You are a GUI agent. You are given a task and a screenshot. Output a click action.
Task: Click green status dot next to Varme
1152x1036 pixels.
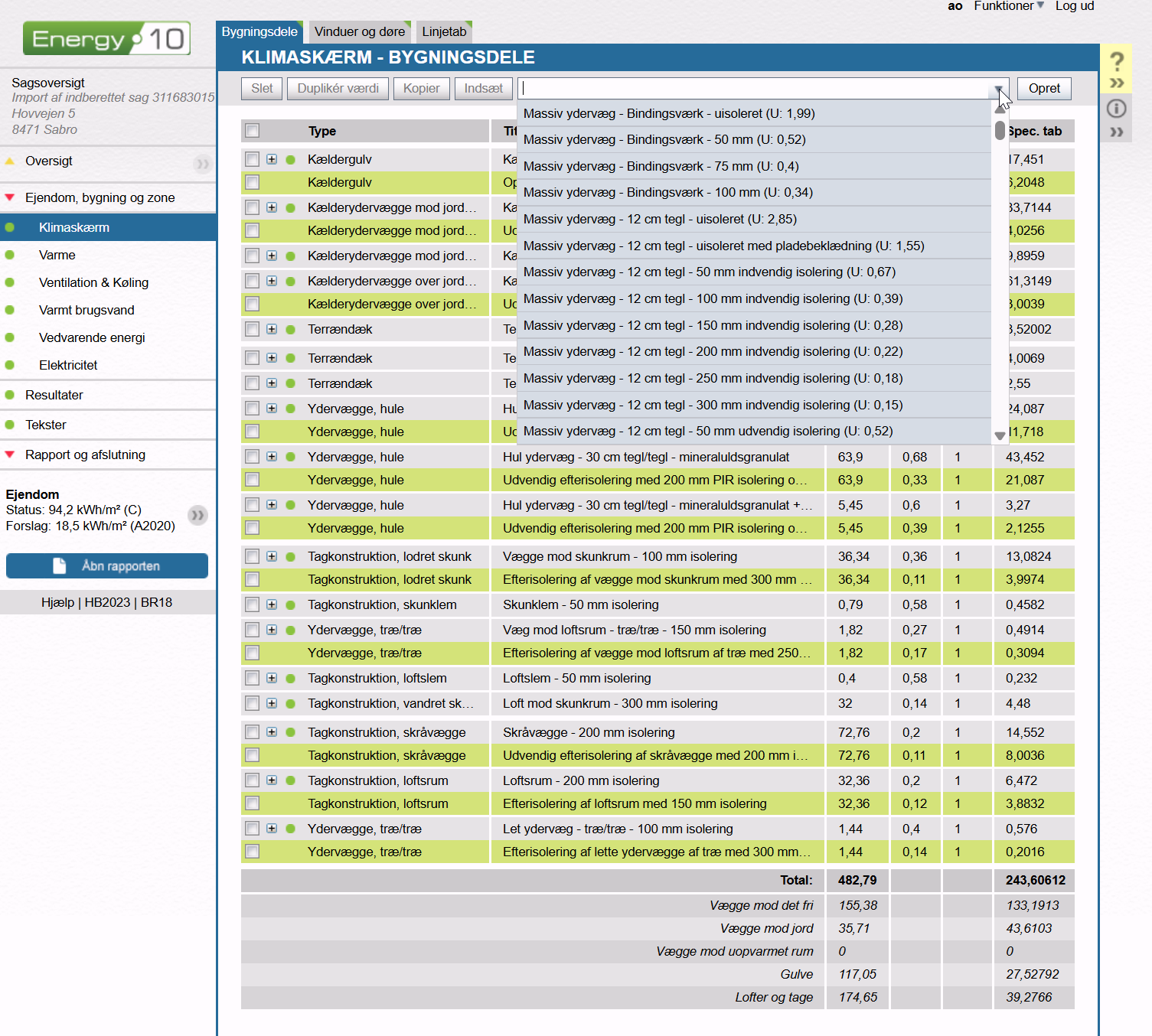10,255
